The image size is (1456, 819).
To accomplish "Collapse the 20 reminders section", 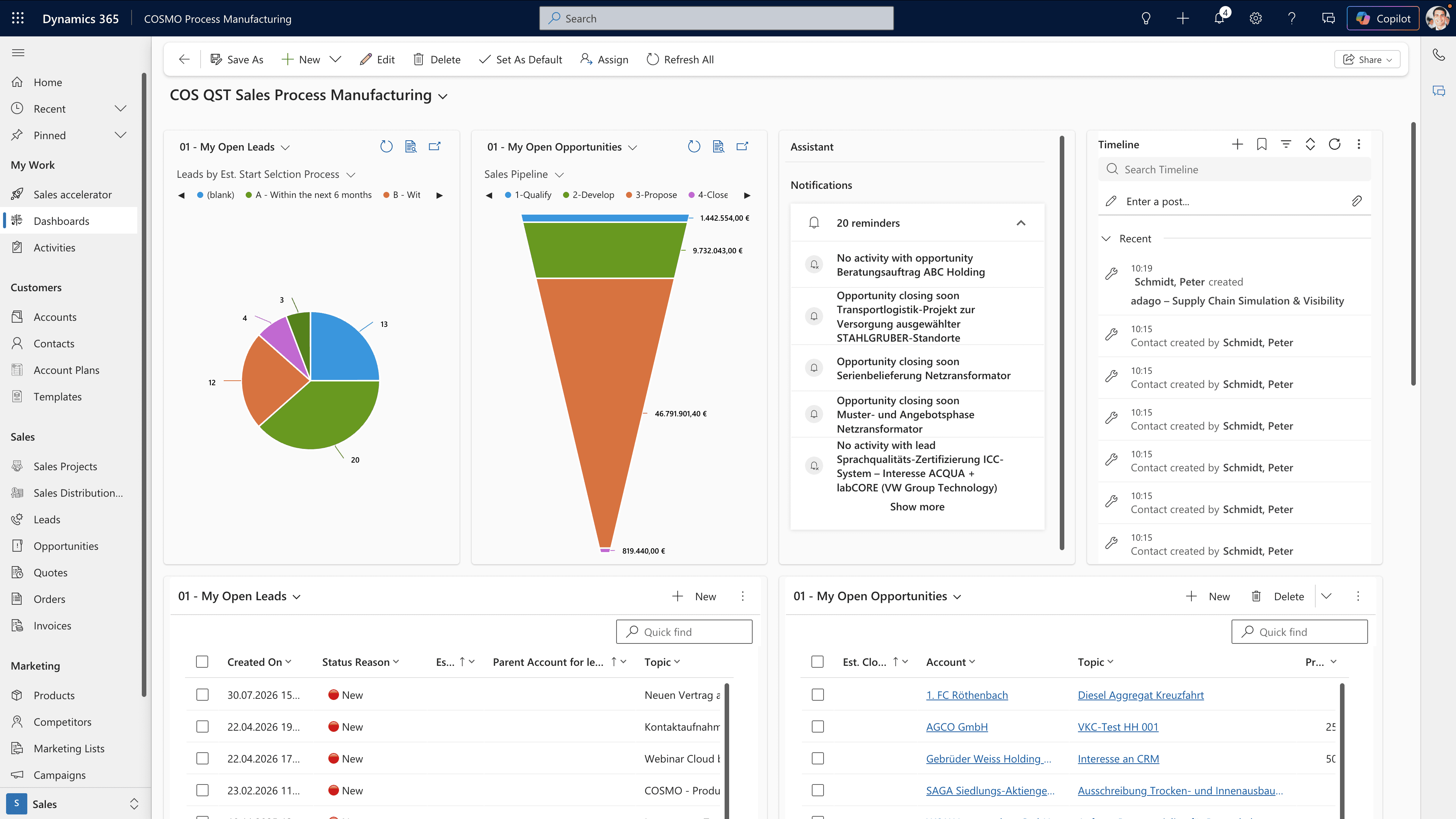I will click(x=1021, y=223).
